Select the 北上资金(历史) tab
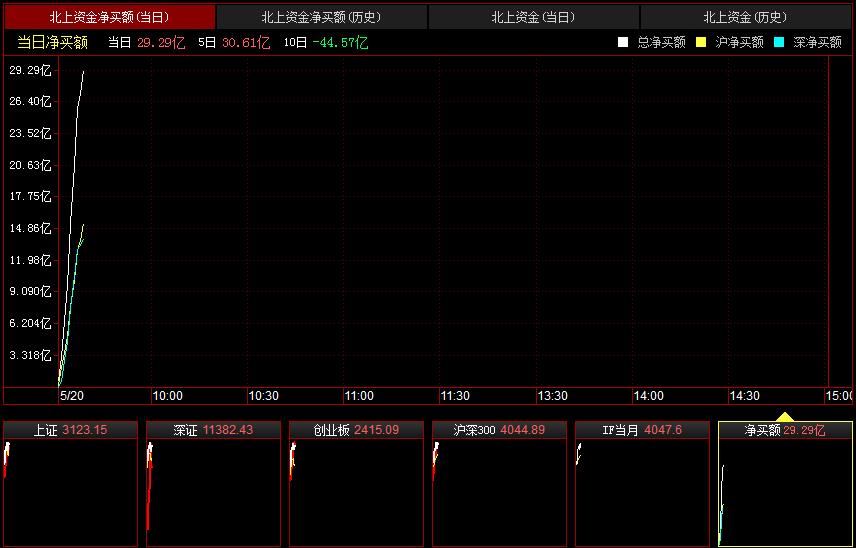 coord(745,17)
